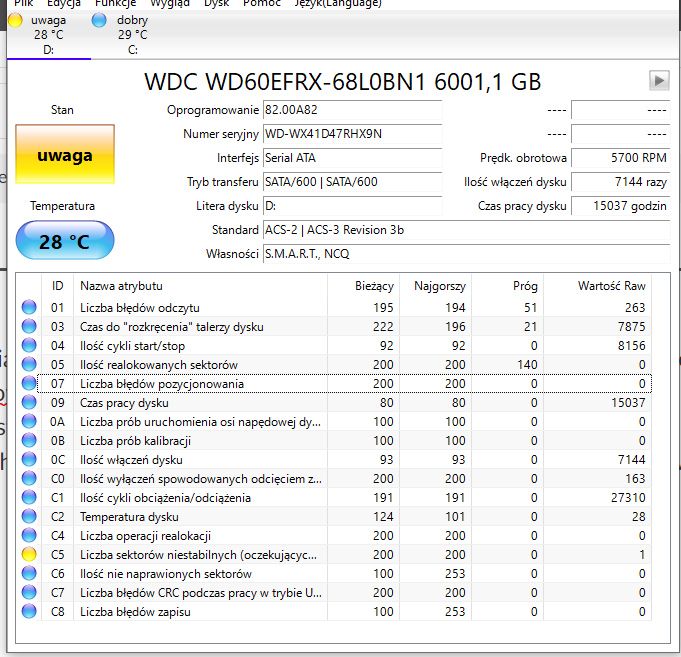Open the Plik menu
Image resolution: width=681 pixels, height=657 pixels.
(23, 3)
